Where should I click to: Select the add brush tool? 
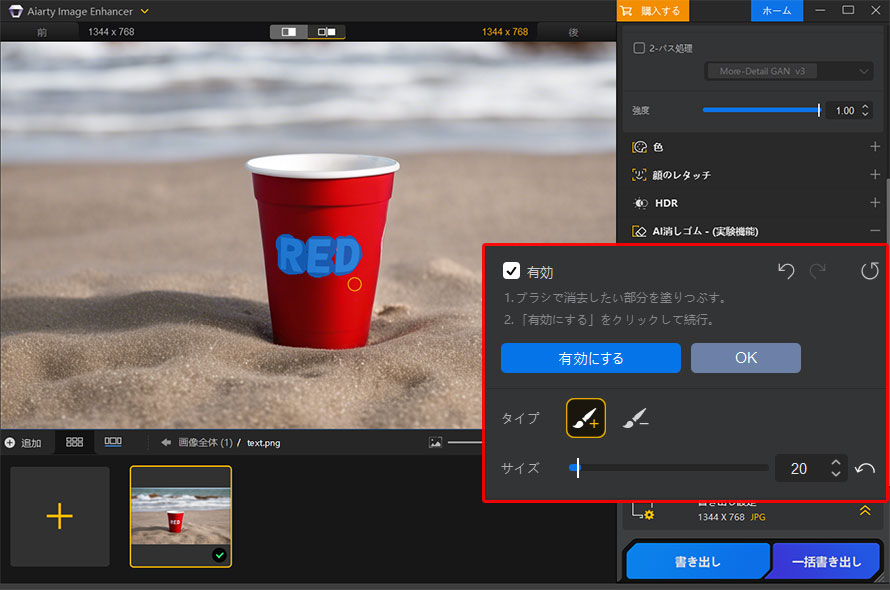[585, 418]
